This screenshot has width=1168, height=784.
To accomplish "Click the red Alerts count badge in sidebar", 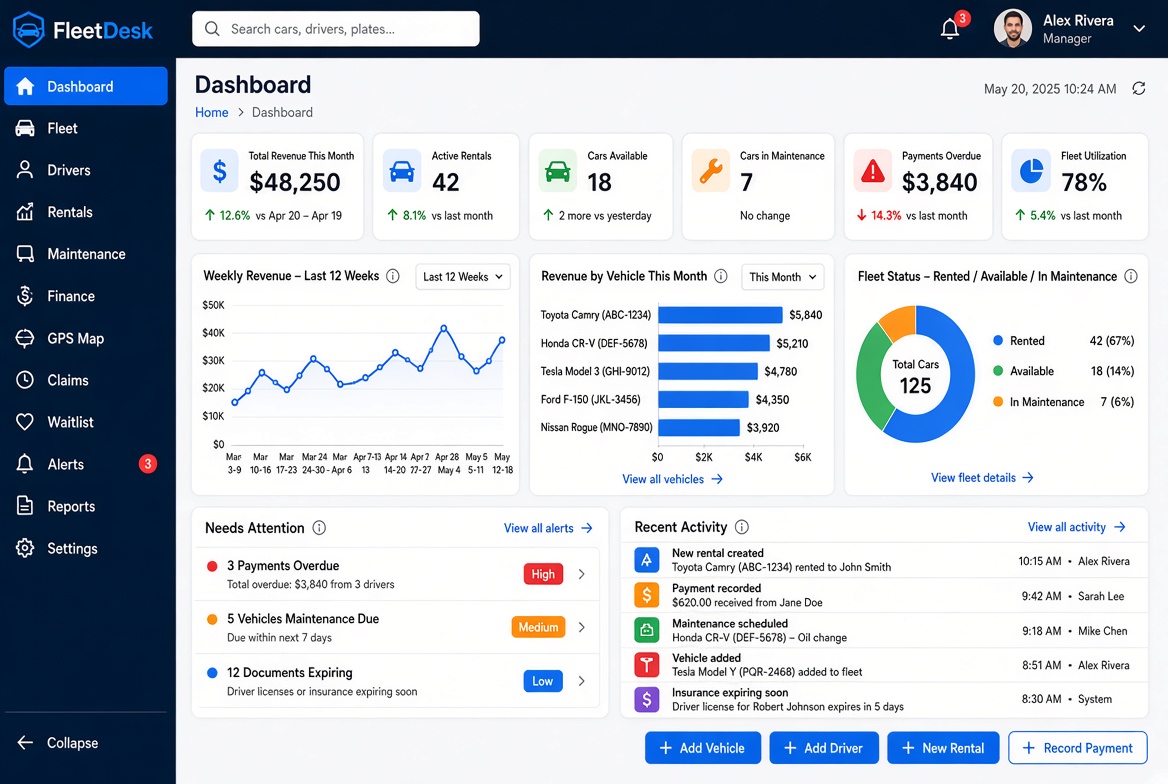I will 147,464.
